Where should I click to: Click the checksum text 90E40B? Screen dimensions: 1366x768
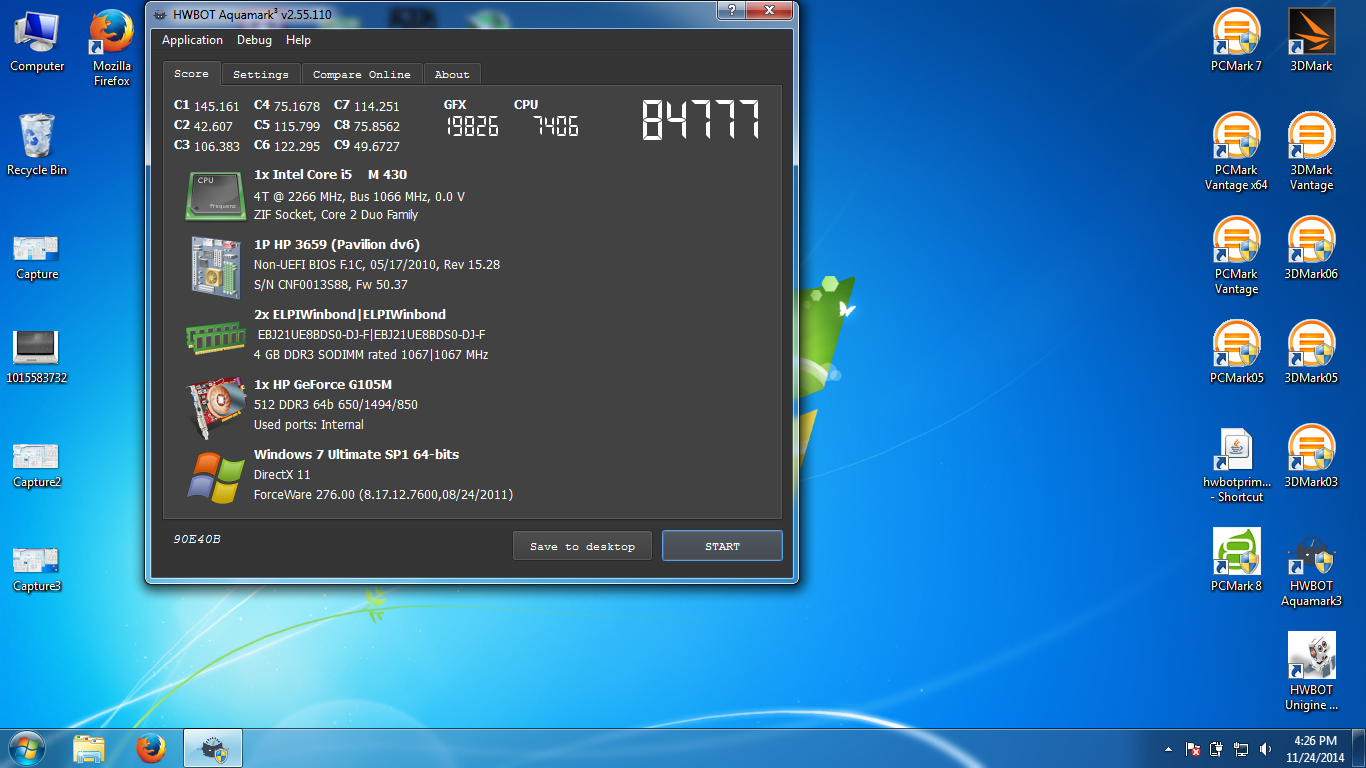[x=197, y=539]
